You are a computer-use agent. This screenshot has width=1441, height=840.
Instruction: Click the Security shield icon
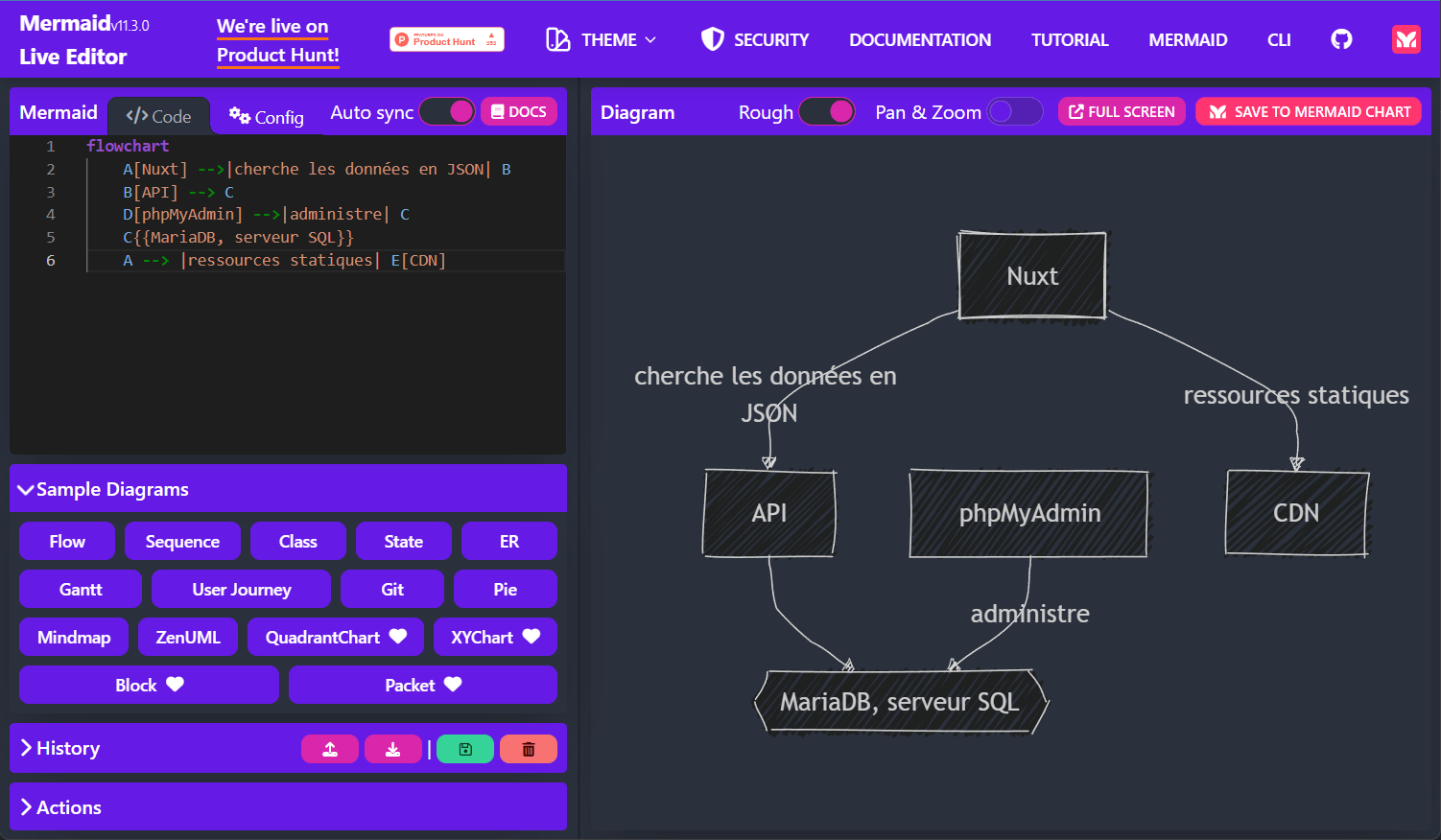click(712, 39)
